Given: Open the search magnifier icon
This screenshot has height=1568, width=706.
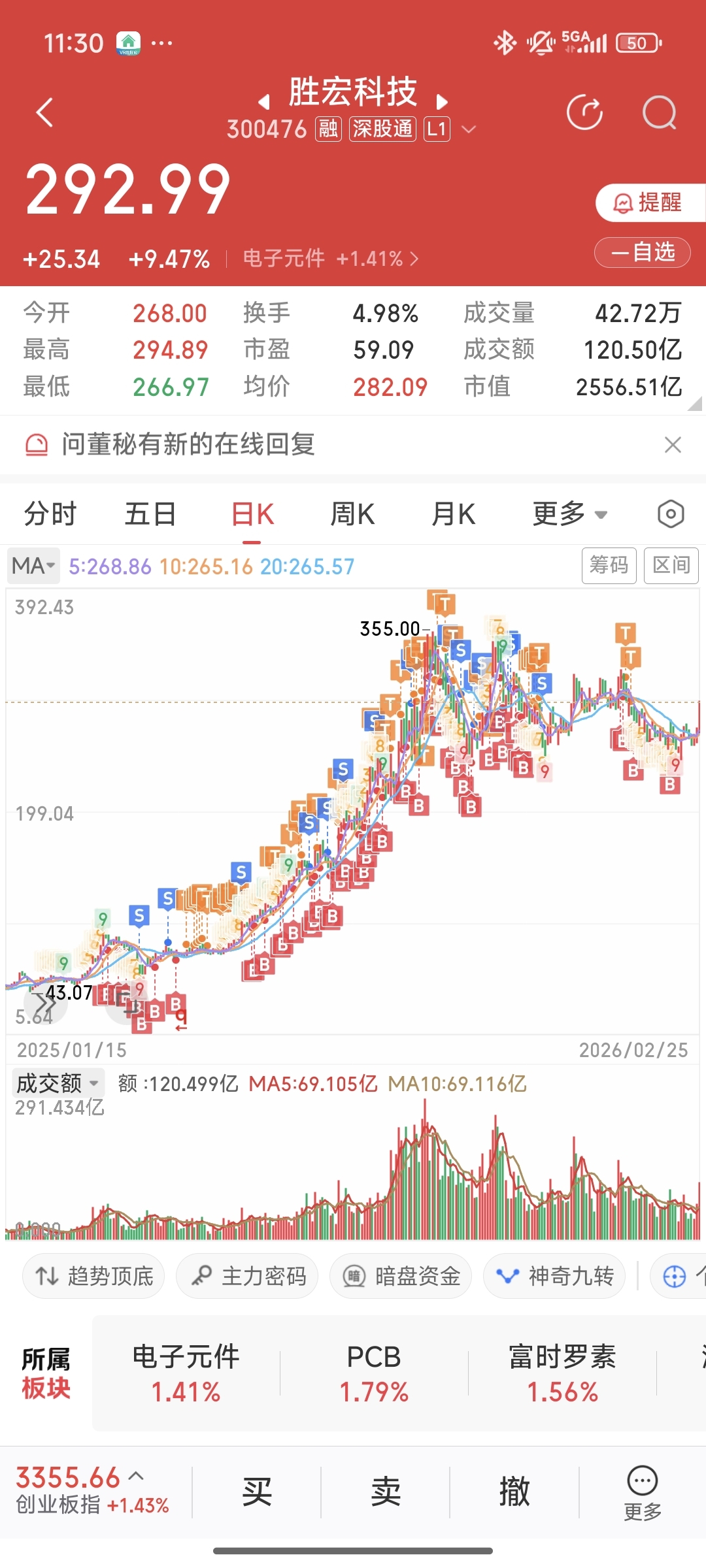Looking at the screenshot, I should [x=659, y=112].
